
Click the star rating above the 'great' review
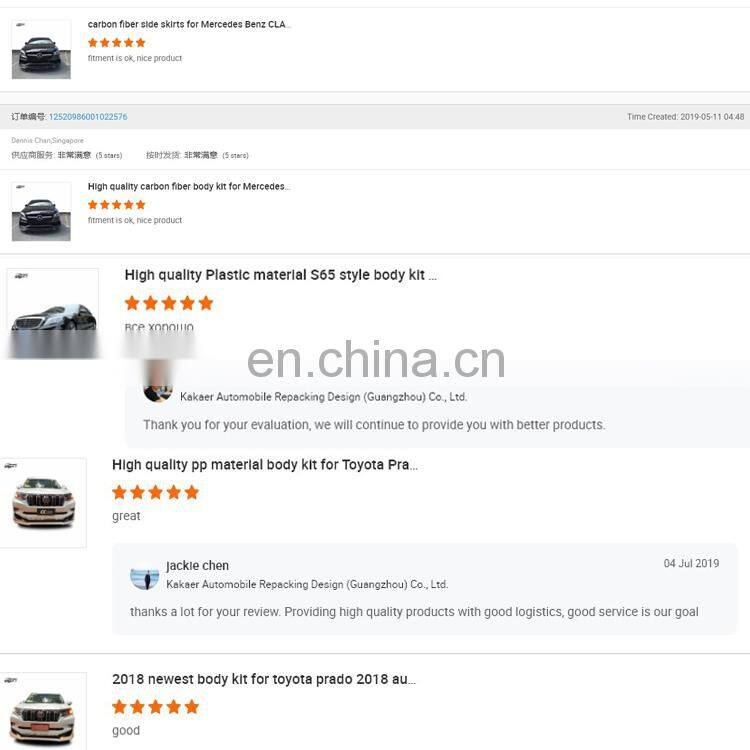tap(155, 492)
